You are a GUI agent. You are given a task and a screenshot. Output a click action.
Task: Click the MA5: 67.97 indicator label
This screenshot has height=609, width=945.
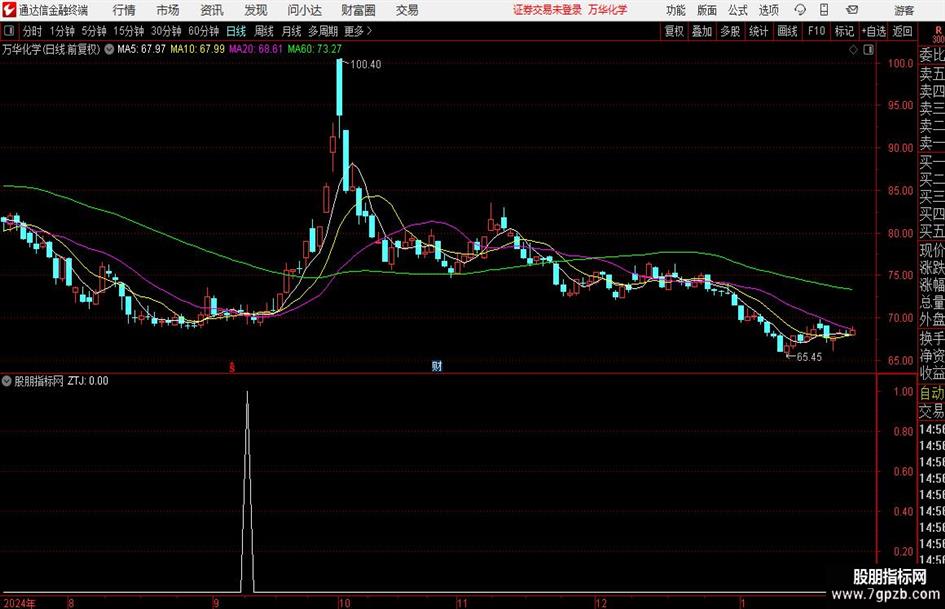pos(141,49)
